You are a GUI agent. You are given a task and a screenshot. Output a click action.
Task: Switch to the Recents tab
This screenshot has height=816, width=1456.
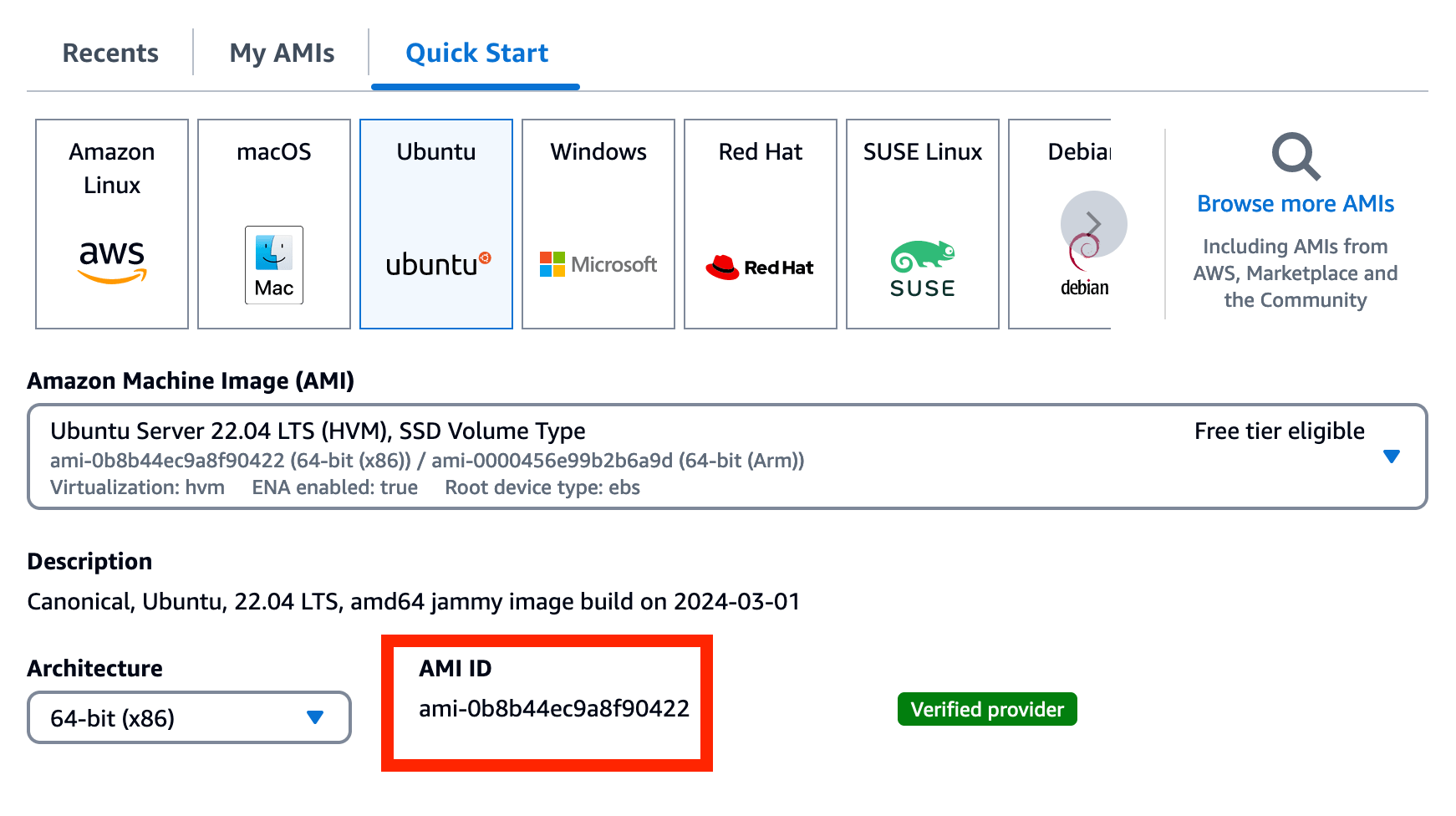[110, 53]
